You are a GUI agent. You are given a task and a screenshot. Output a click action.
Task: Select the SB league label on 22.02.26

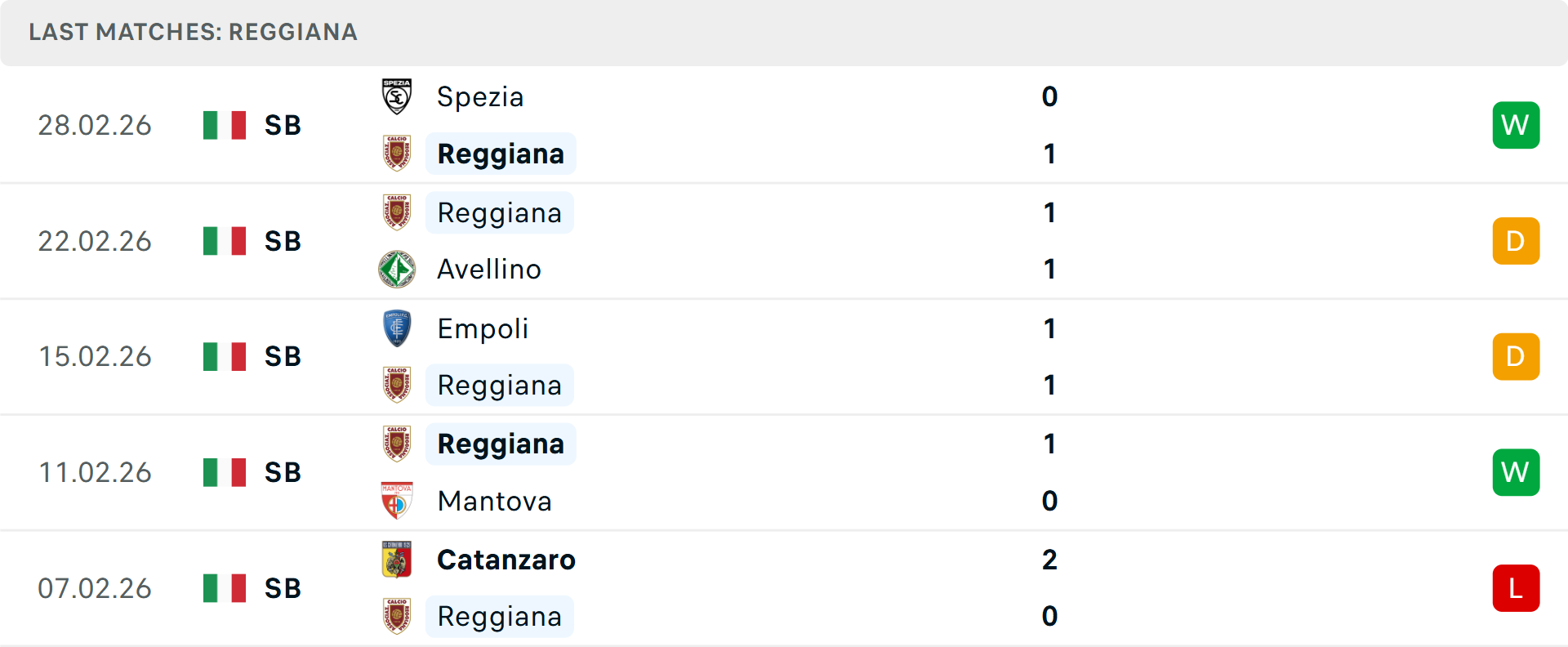tap(282, 240)
